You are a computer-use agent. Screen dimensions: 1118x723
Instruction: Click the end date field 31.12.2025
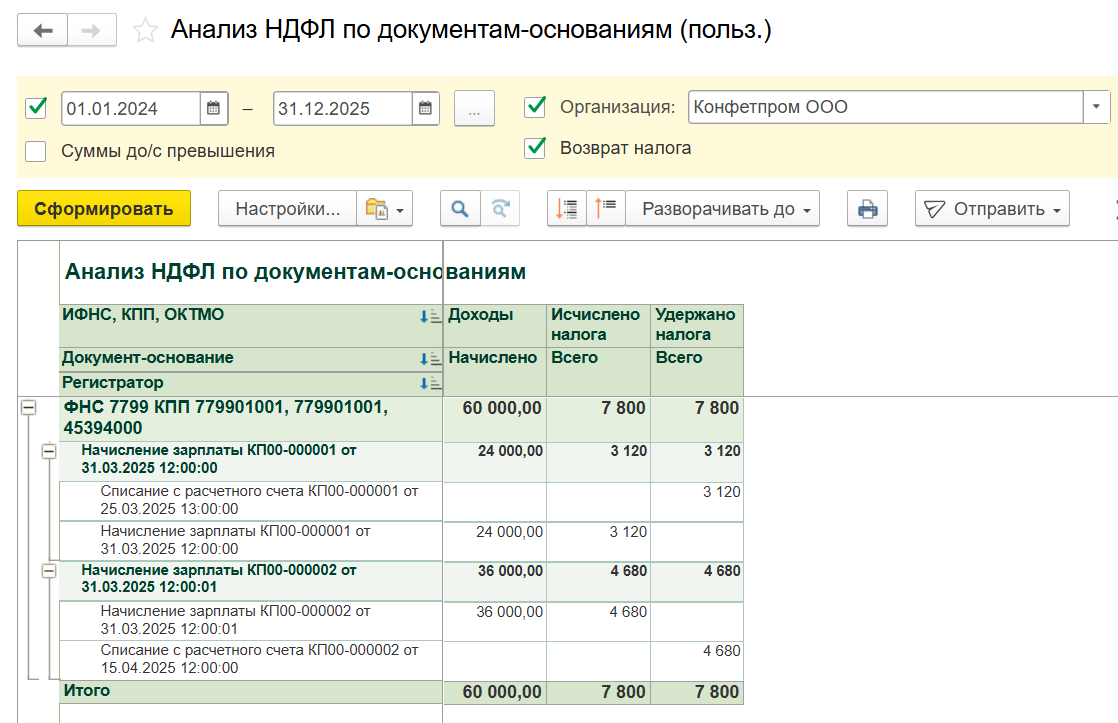(x=342, y=108)
